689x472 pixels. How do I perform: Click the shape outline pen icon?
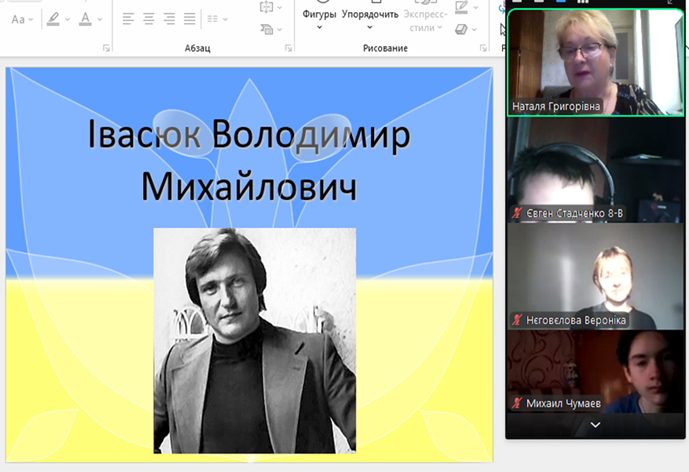462,8
